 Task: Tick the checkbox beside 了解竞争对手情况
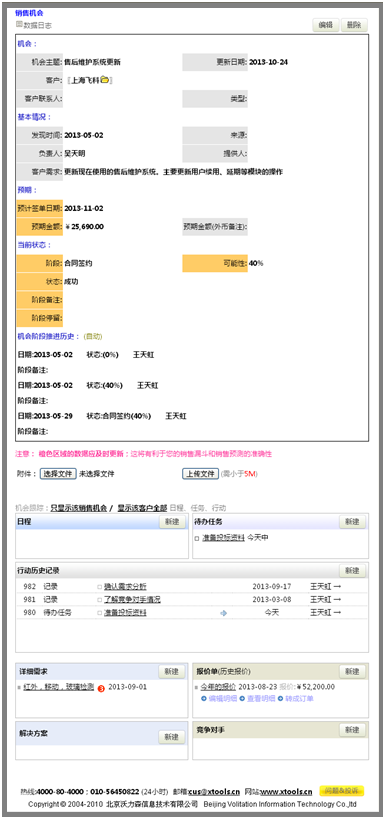[100, 600]
